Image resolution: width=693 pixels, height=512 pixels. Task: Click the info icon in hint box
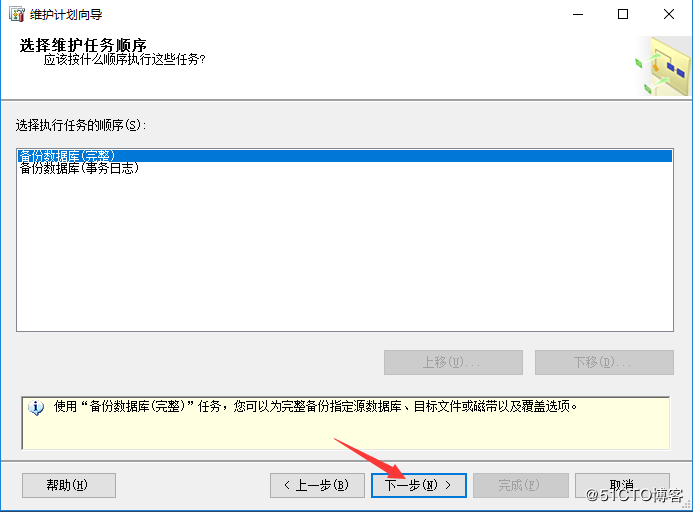36,407
